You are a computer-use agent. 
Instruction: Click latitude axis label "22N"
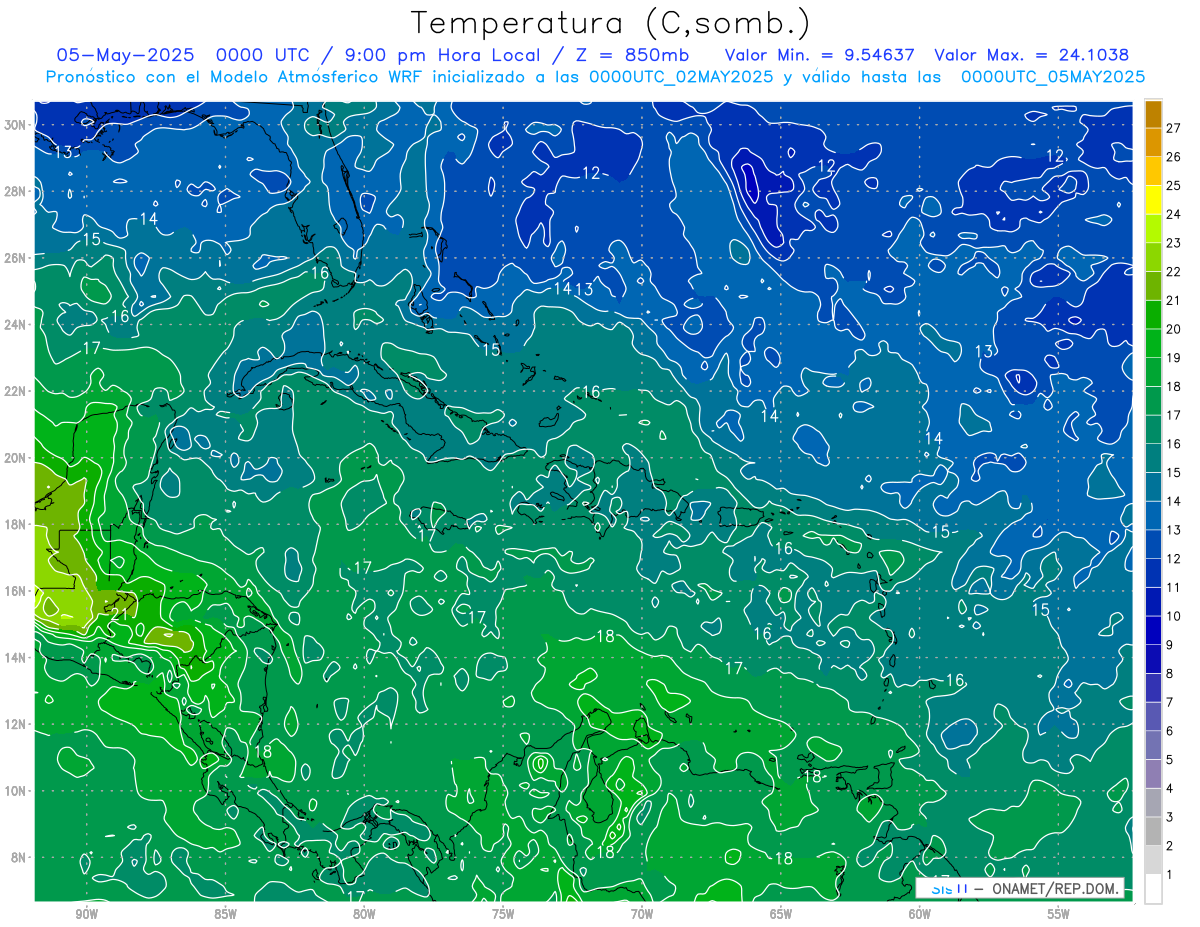point(14,391)
